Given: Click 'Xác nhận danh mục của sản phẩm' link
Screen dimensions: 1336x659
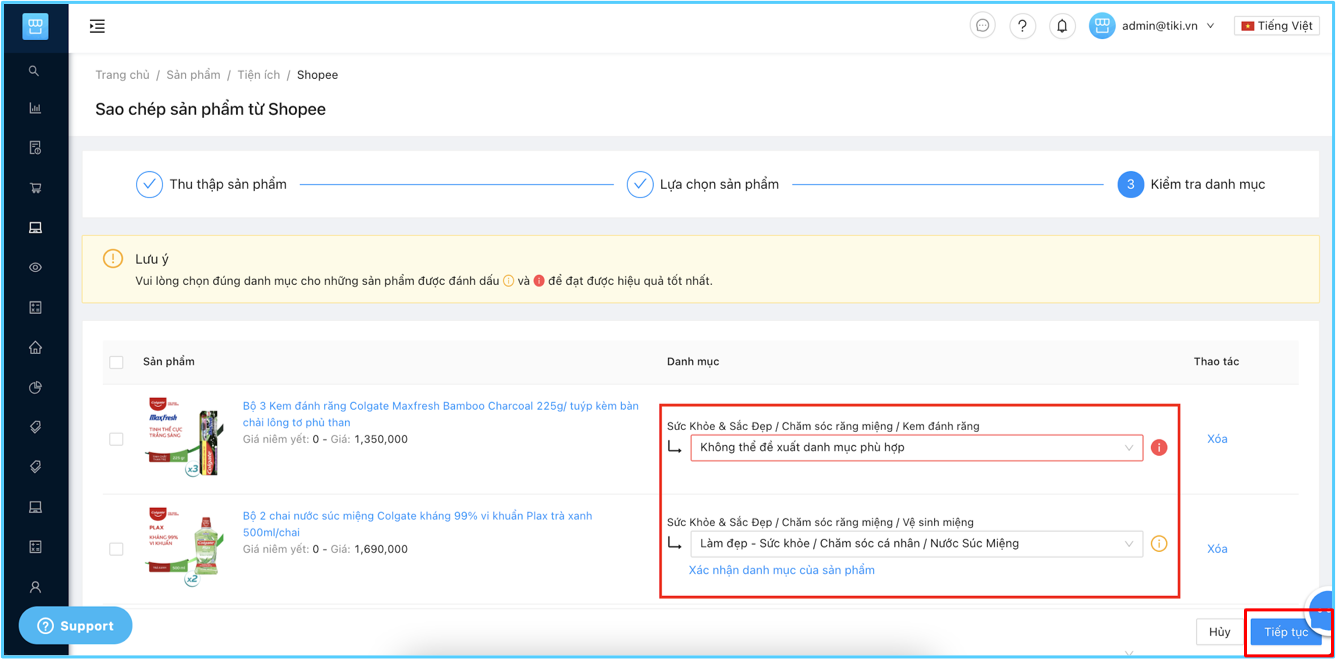Looking at the screenshot, I should tap(782, 570).
